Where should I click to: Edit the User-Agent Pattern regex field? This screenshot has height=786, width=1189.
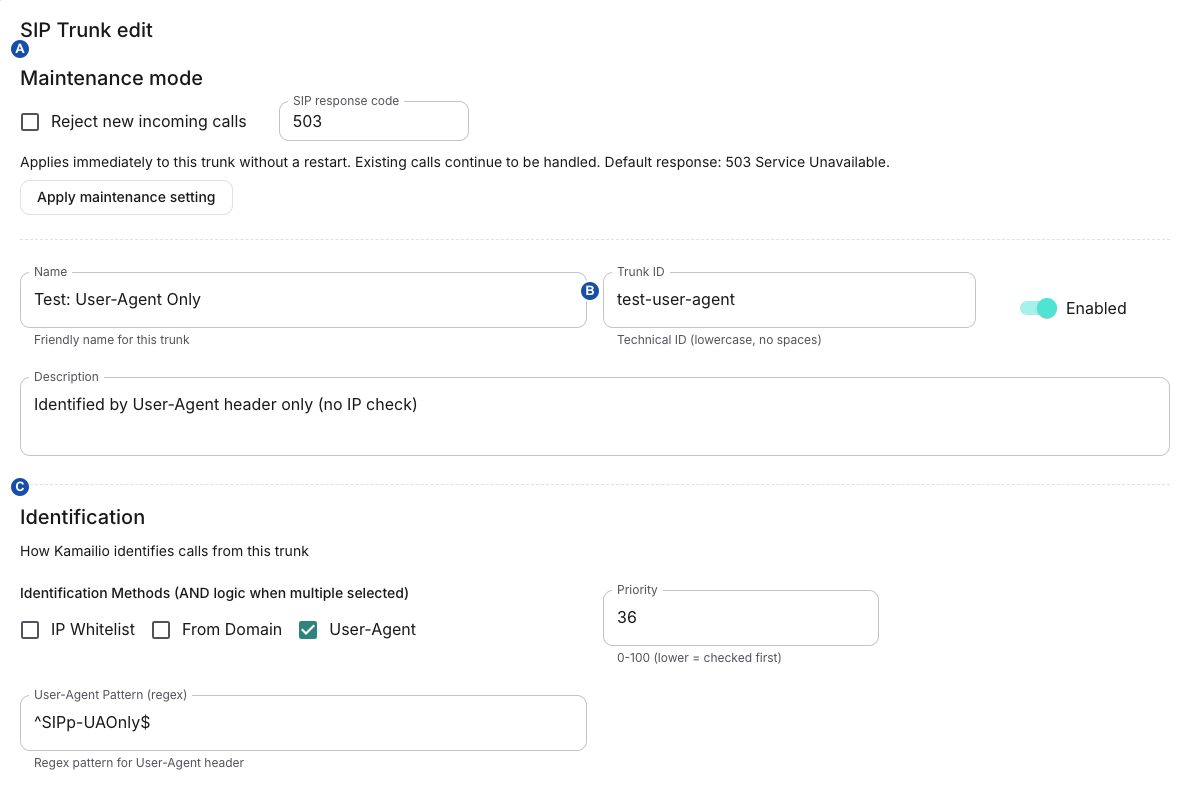pyautogui.click(x=303, y=722)
